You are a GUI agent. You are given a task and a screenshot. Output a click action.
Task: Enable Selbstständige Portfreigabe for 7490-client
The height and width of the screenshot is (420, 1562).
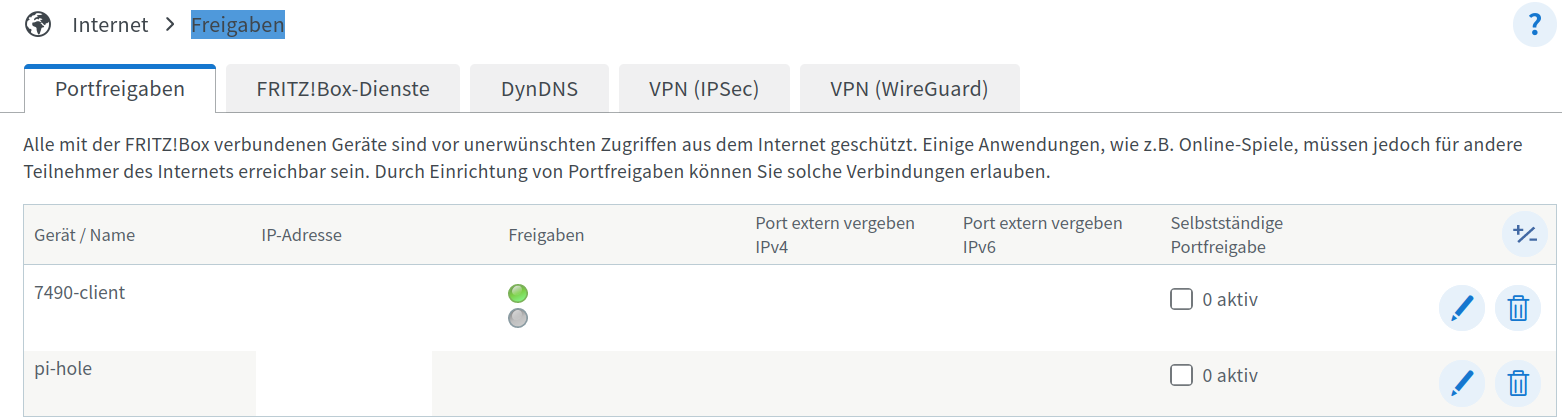[1181, 299]
